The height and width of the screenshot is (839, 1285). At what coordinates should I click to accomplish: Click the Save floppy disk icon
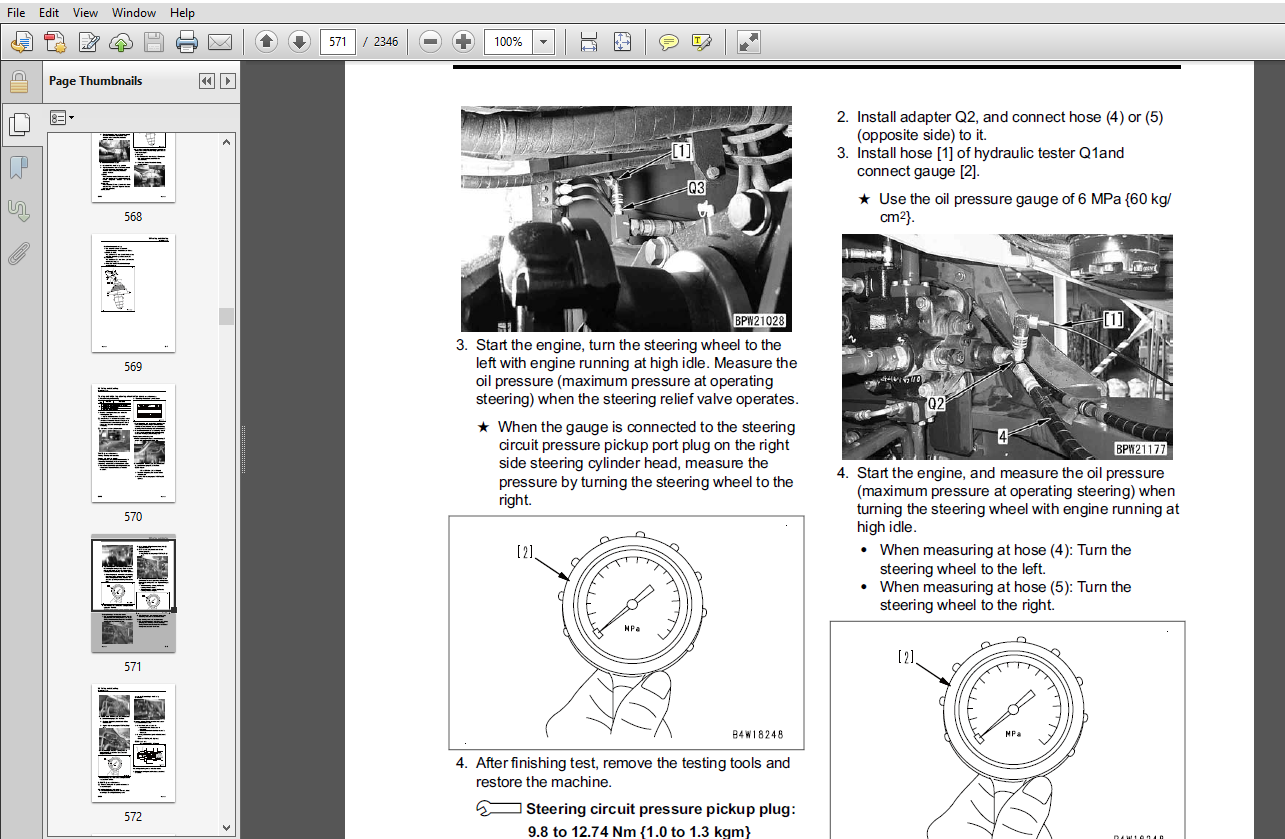pos(153,42)
